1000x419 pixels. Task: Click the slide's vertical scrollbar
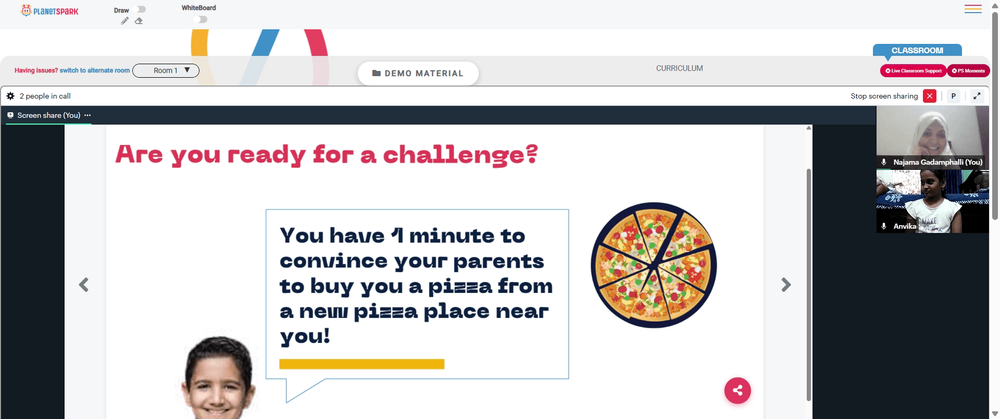(x=809, y=284)
